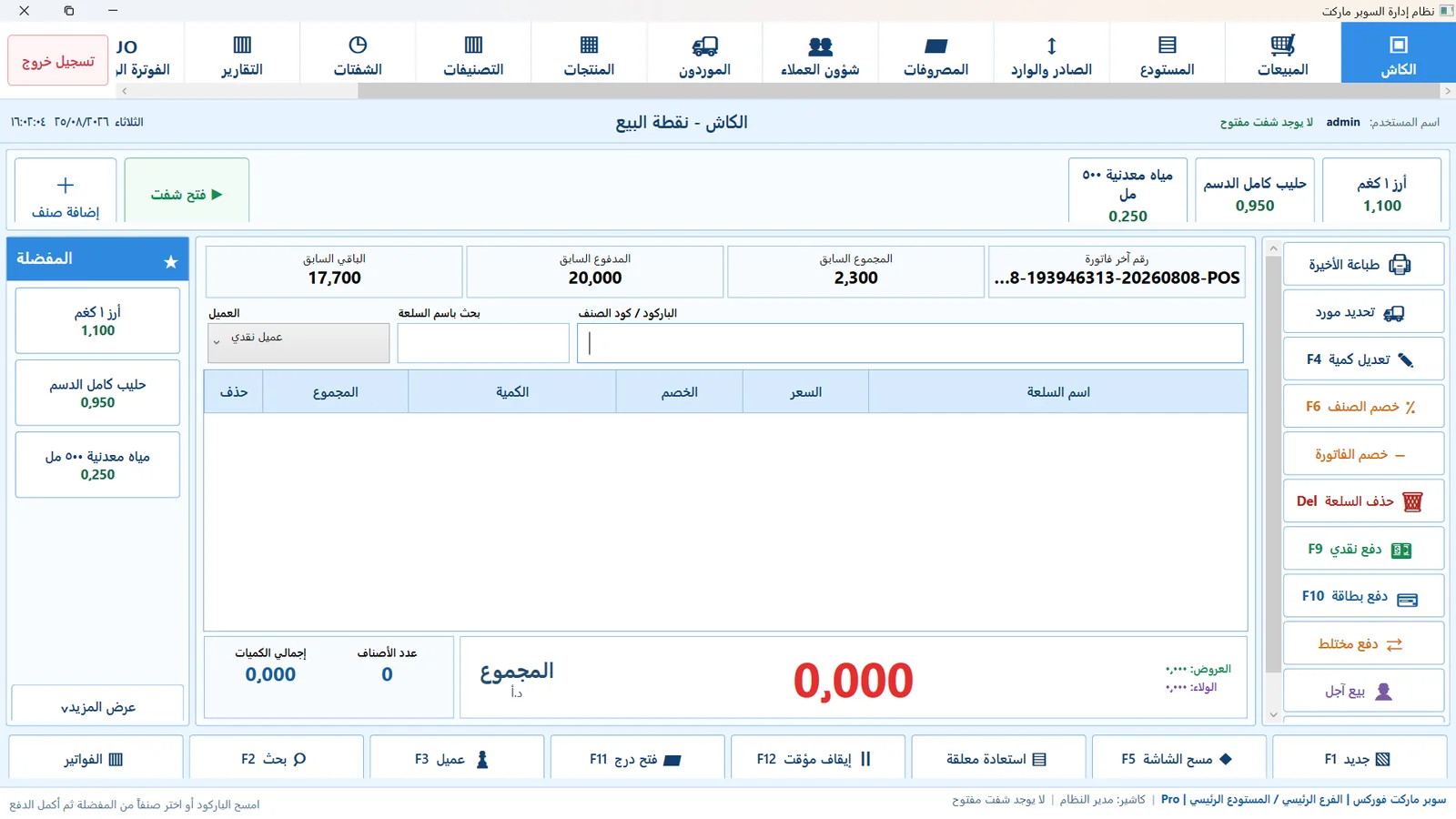The width and height of the screenshot is (1456, 819).
Task: Click the شؤون العملاء customers icon
Action: [820, 45]
